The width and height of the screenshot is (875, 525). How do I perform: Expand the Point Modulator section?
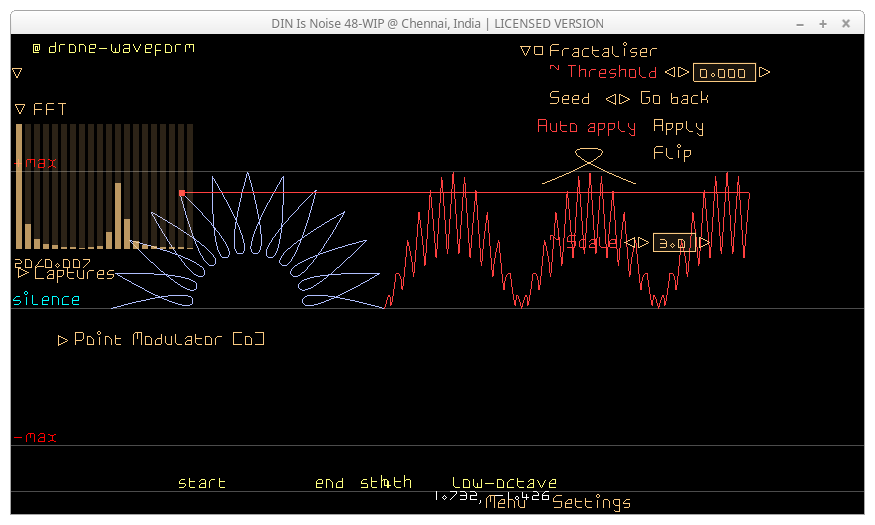click(x=63, y=340)
